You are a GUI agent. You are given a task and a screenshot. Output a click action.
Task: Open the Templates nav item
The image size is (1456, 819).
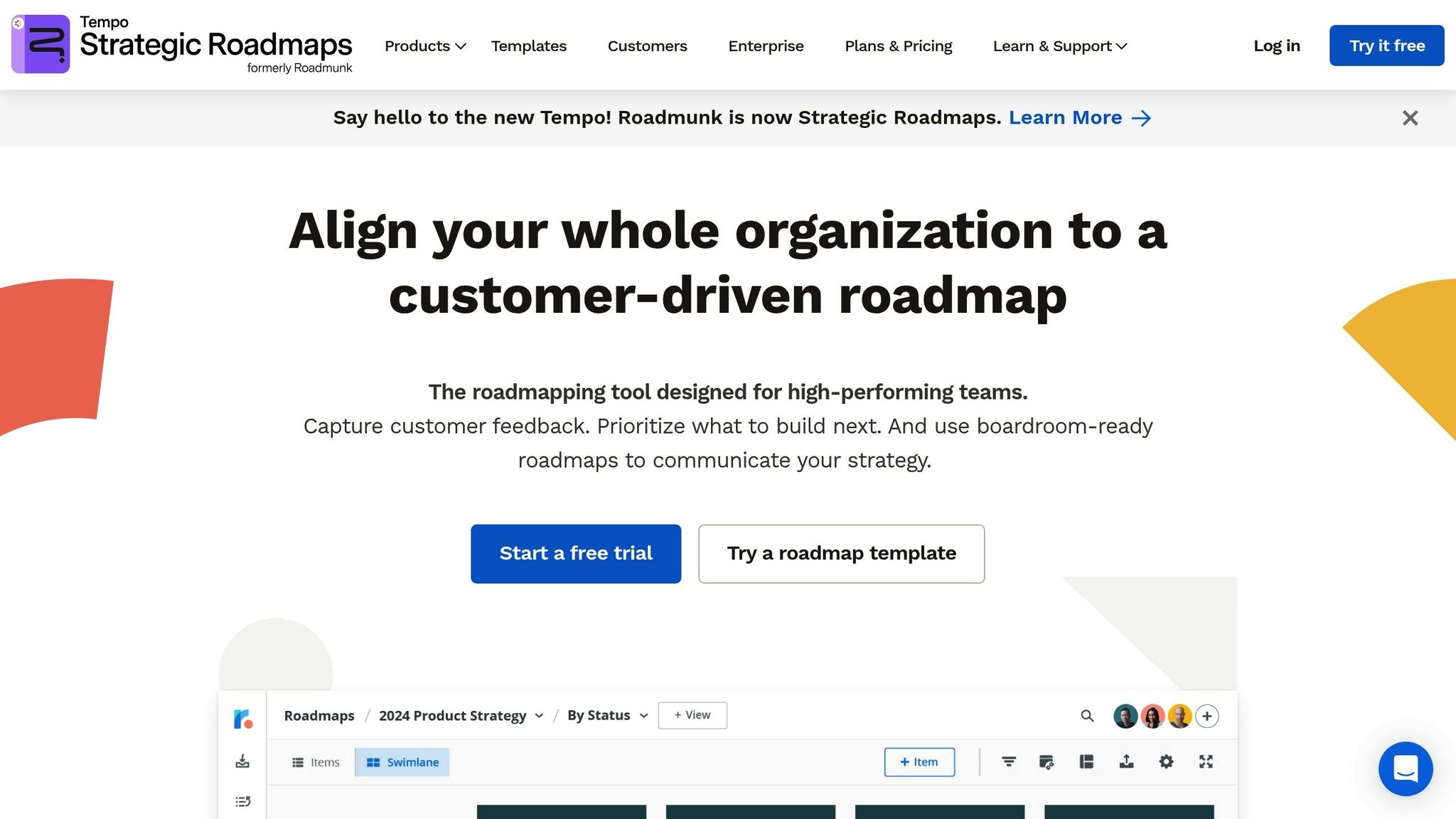tap(529, 46)
